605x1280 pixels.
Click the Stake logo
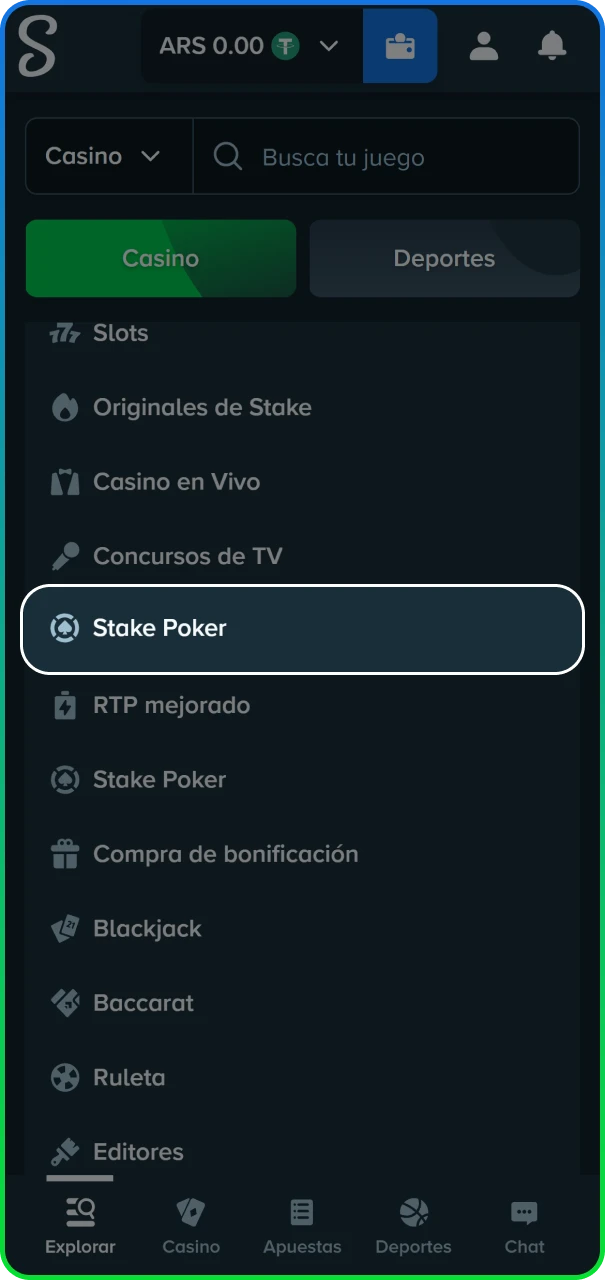click(x=38, y=46)
